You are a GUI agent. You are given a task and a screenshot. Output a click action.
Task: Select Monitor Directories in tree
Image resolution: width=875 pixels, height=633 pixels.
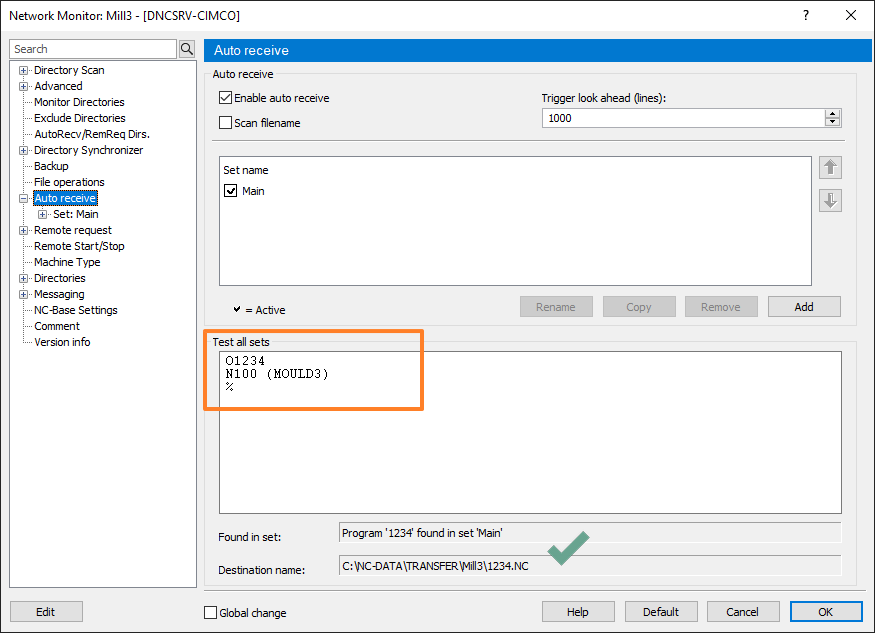[79, 102]
